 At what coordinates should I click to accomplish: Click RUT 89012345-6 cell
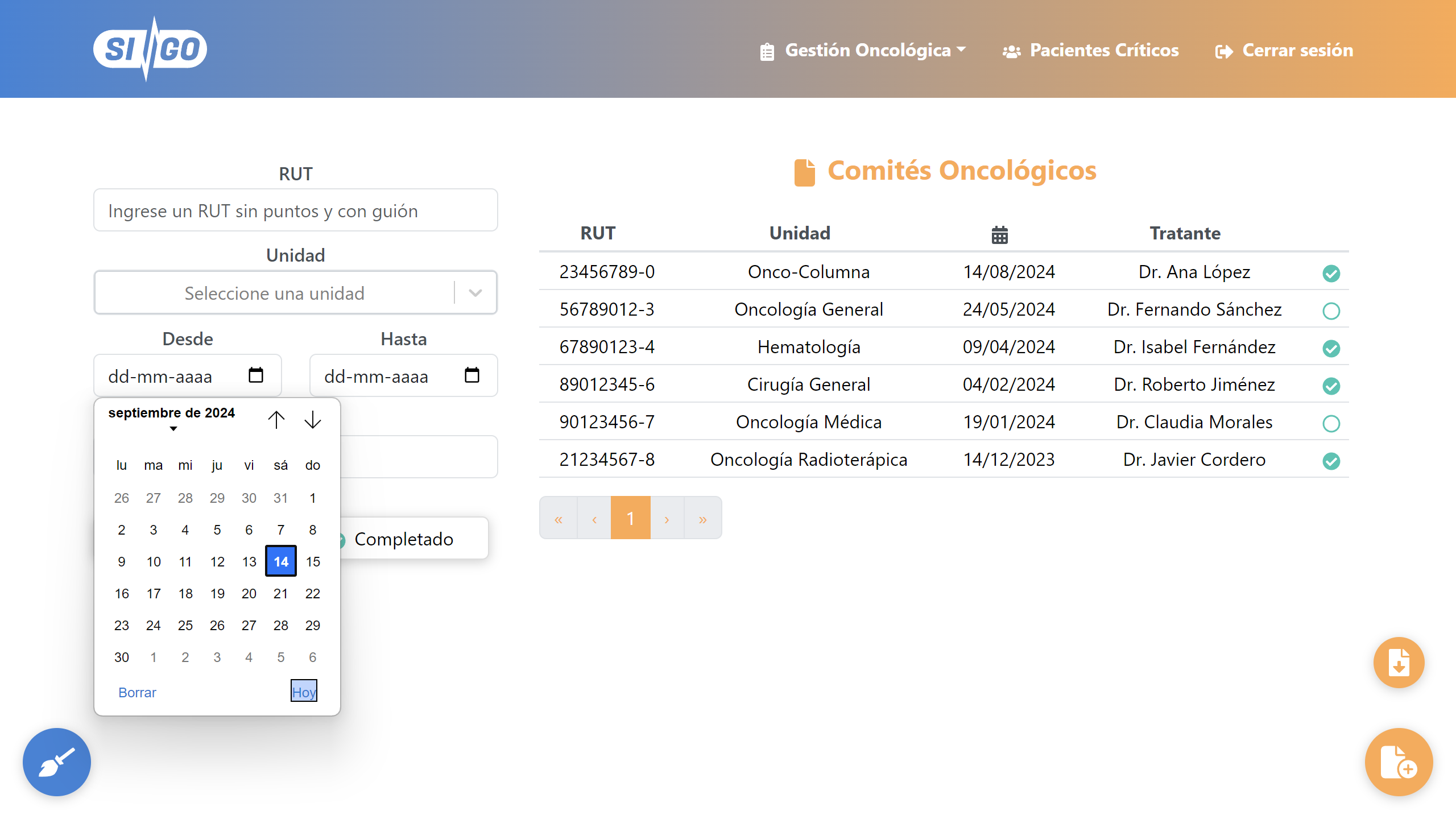point(607,384)
